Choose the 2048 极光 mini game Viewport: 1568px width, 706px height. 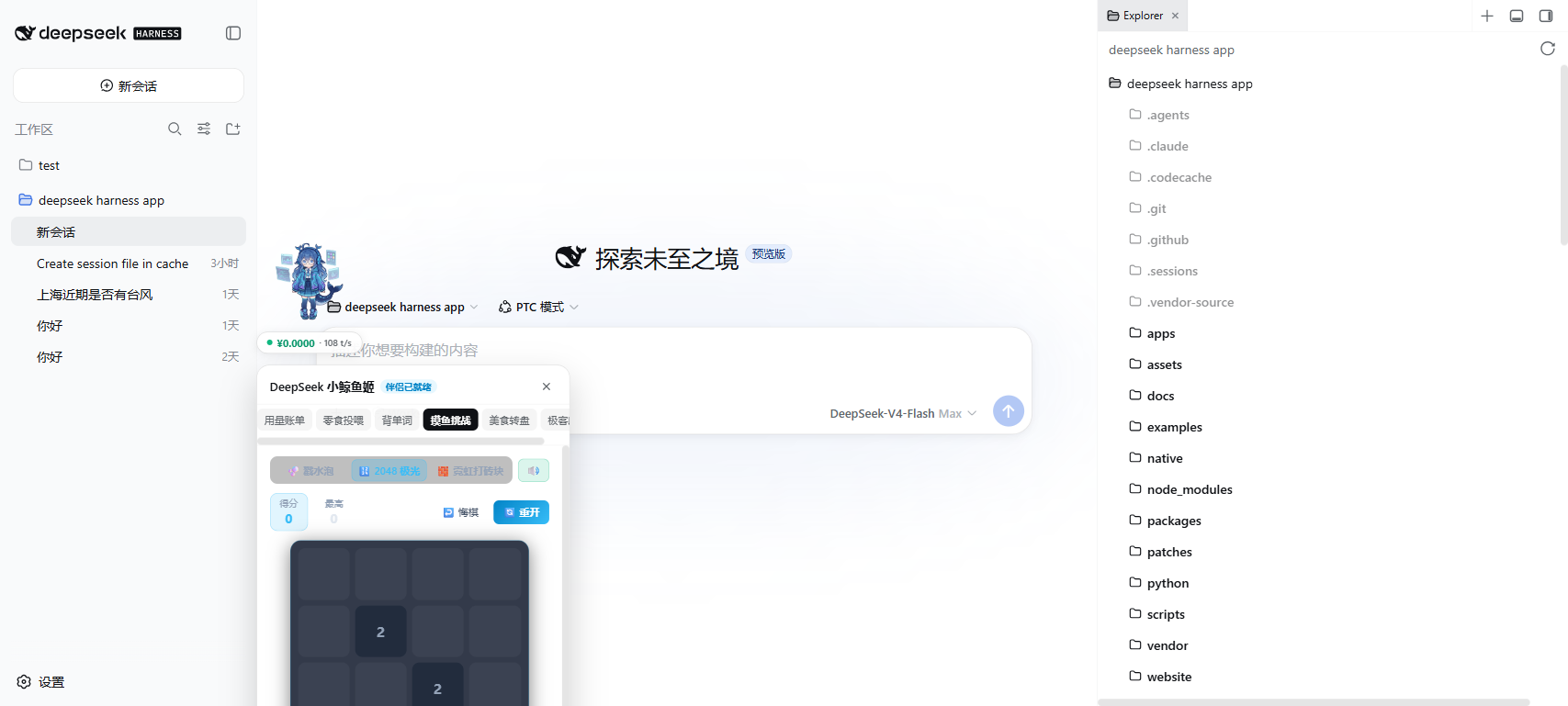point(389,471)
